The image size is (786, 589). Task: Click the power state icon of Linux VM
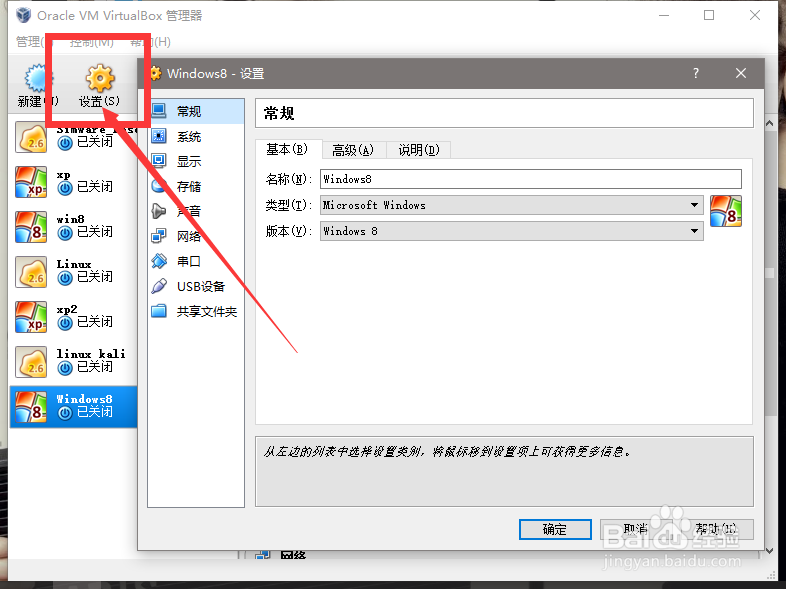[65, 278]
